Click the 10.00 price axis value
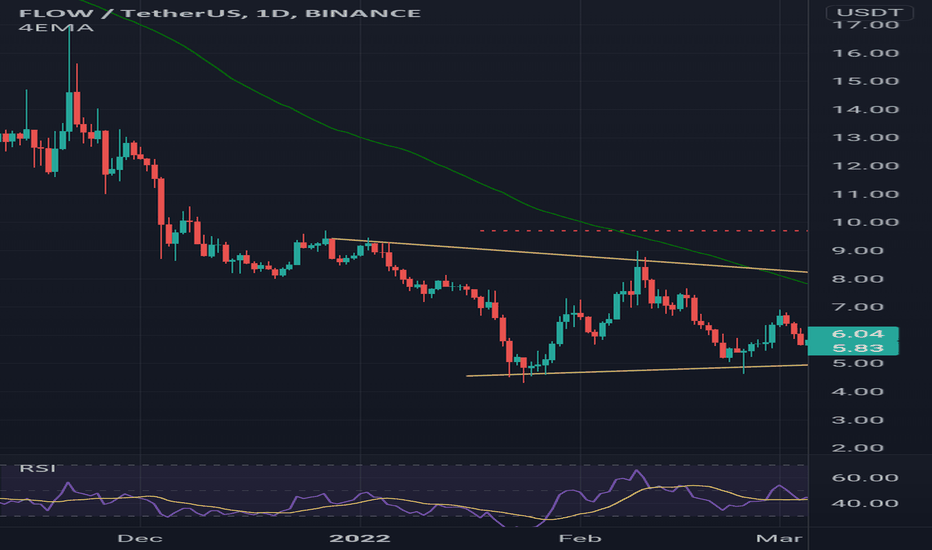 [x=865, y=222]
